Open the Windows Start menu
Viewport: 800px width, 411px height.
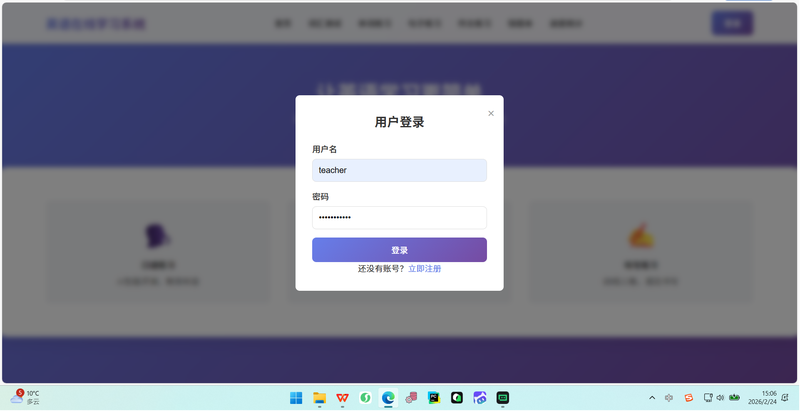pos(296,398)
